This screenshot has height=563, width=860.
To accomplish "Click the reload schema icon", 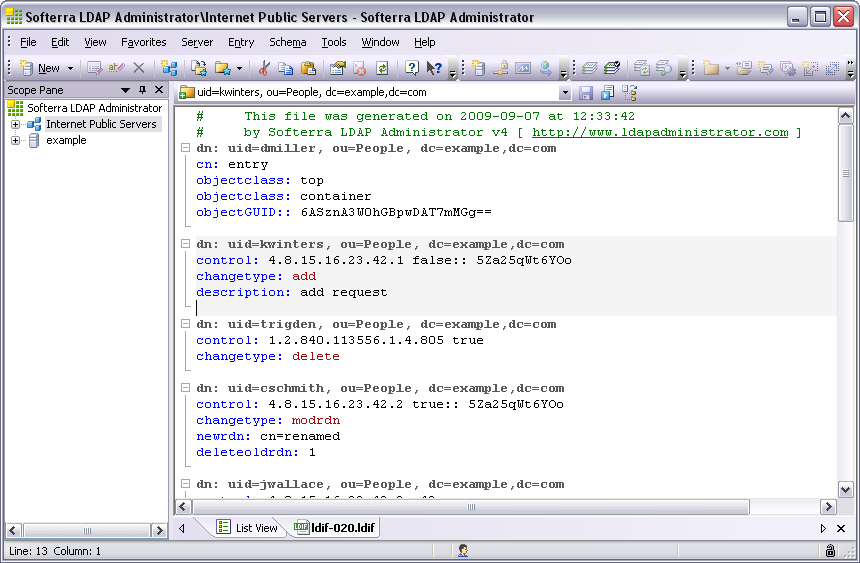I will click(x=641, y=68).
